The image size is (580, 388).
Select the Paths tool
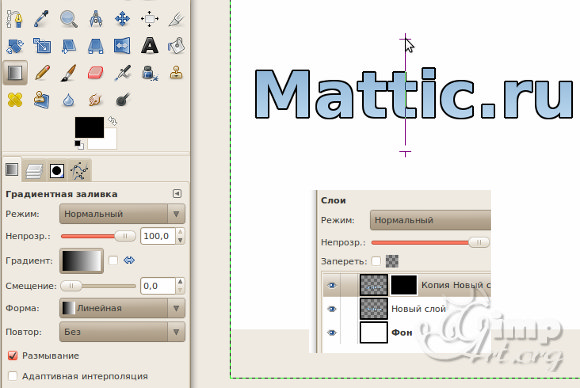(15, 19)
